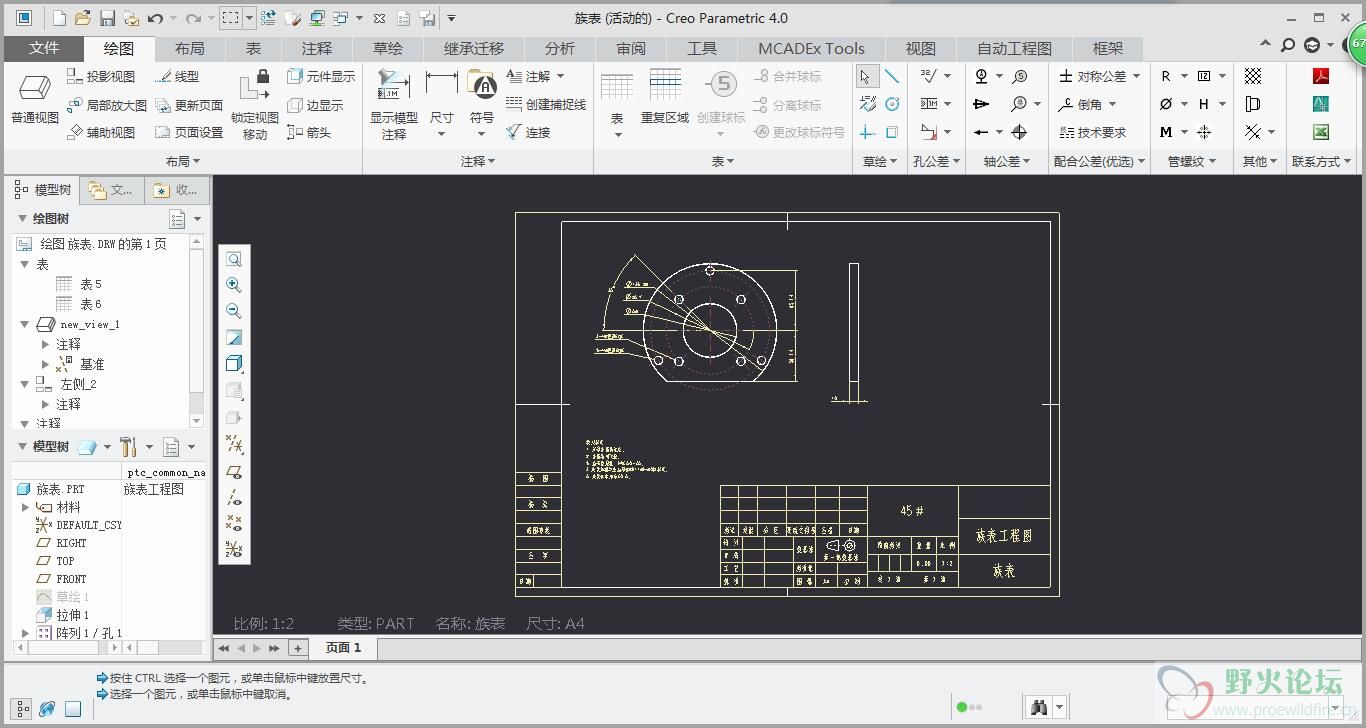This screenshot has height=728, width=1366.
Task: Click the repaint icon in graphics toolbar
Action: [234, 337]
